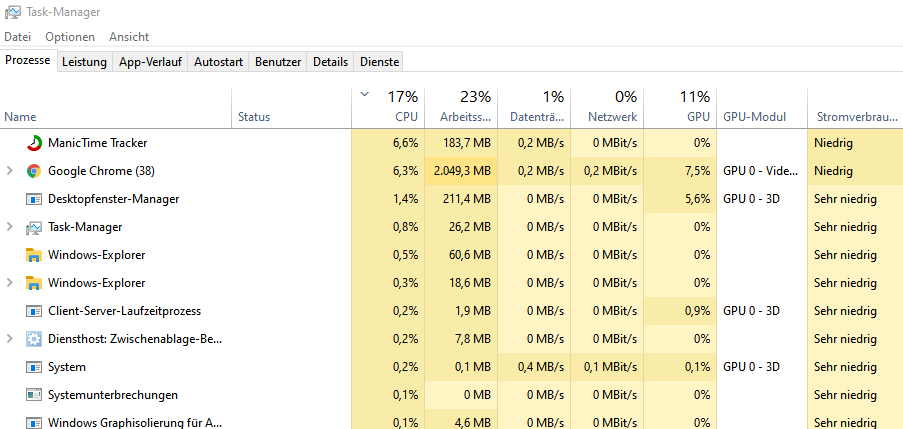Click the 26,2 MB memory value
This screenshot has height=429, width=903.
pos(470,227)
